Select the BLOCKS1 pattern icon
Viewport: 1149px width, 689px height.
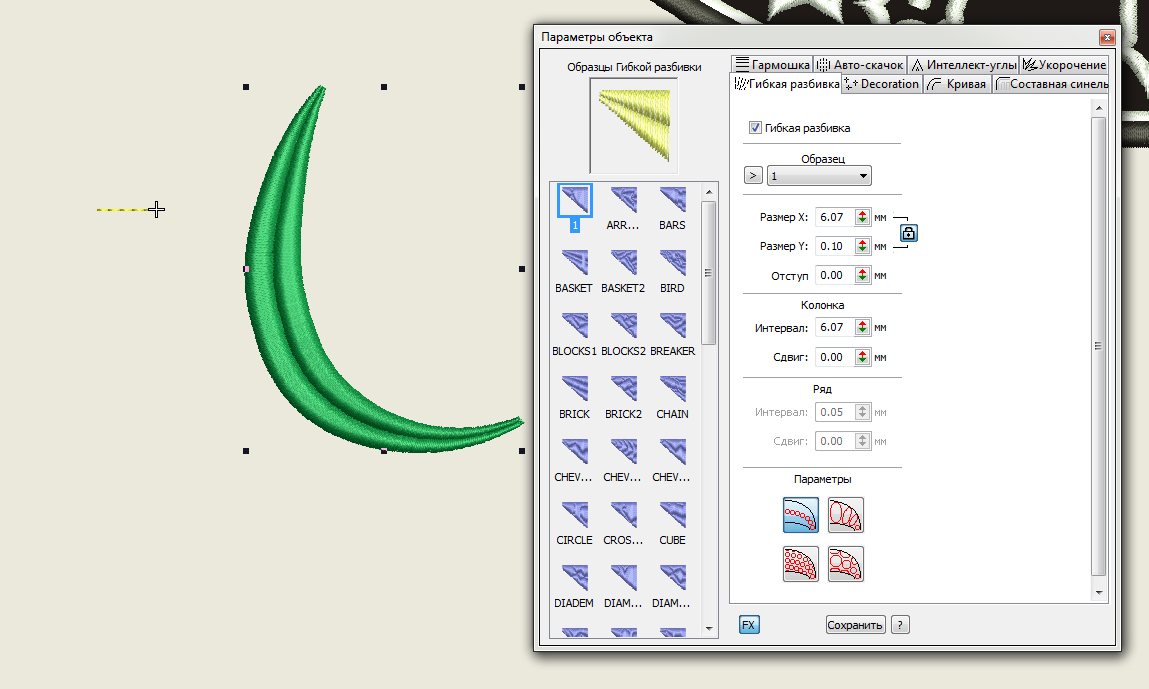[574, 326]
